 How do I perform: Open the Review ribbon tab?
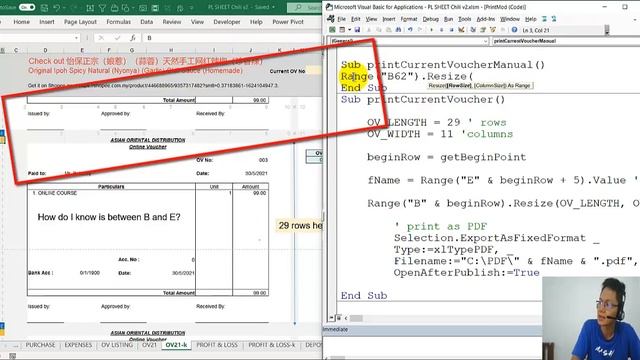point(171,22)
